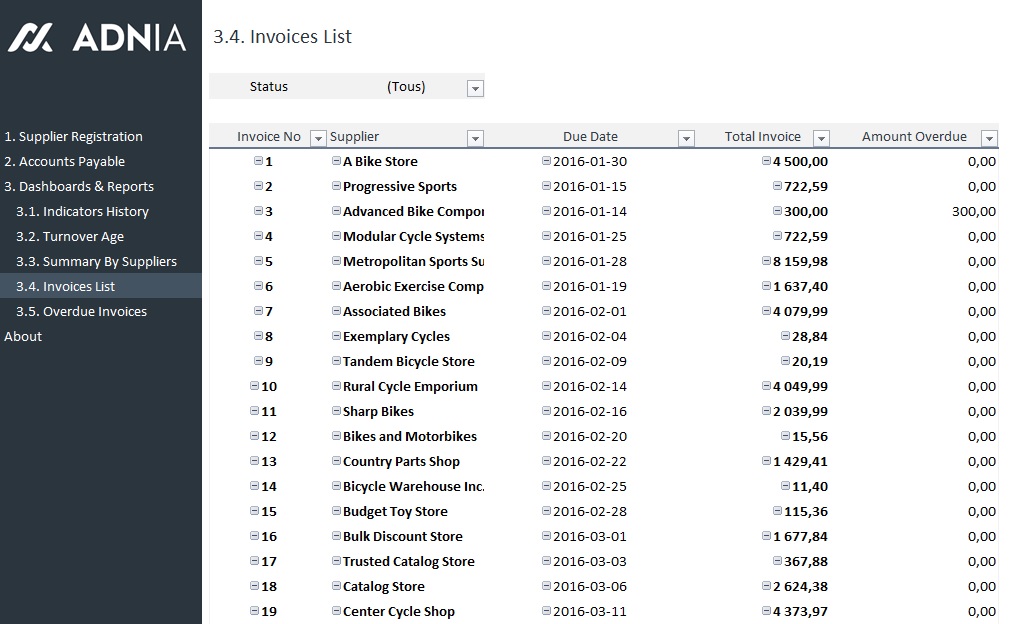Open the Due Date column filter

click(x=686, y=138)
